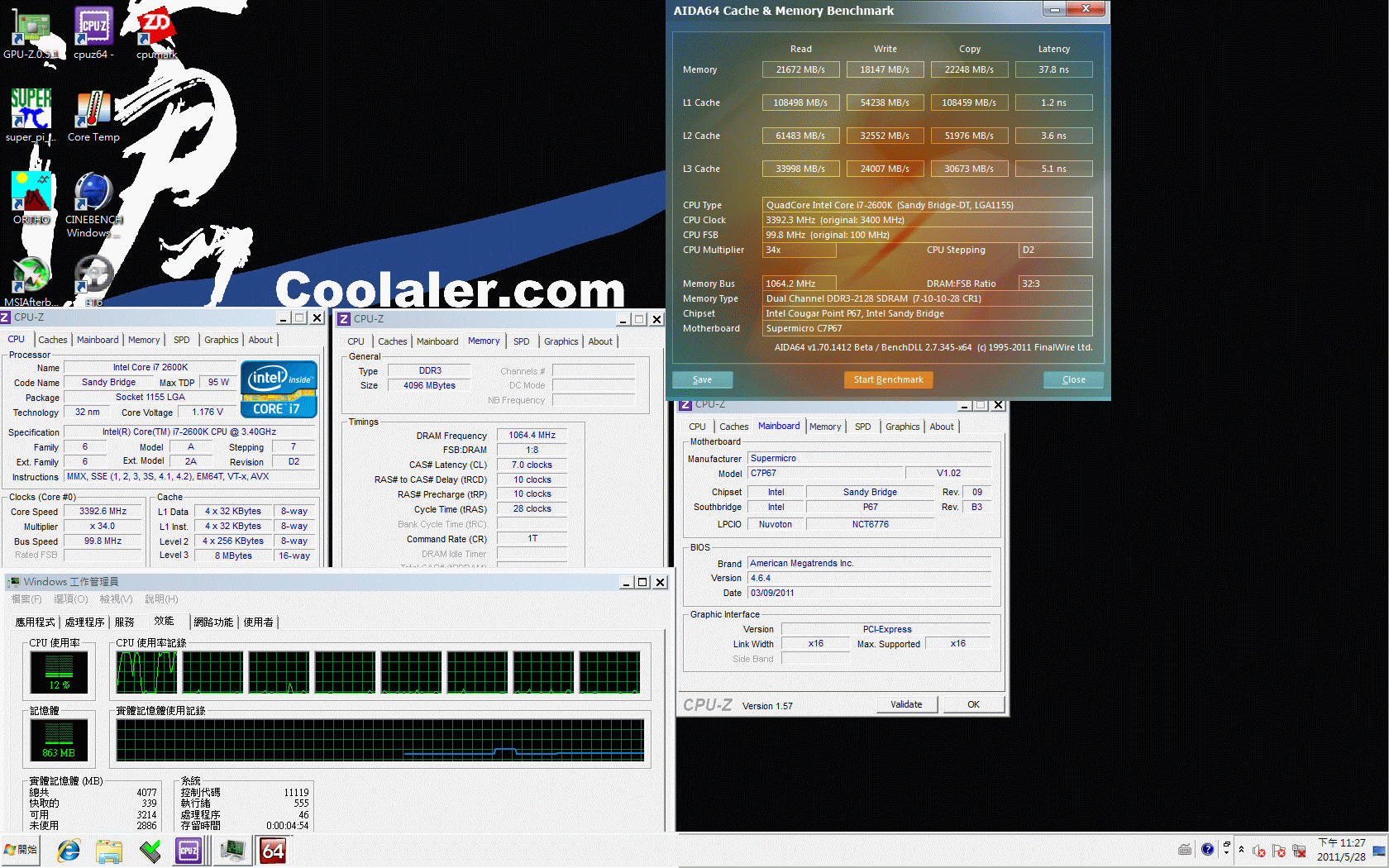Click Core Speed value 3392.6 MHz
Screen dimensions: 1389x868
point(103,511)
